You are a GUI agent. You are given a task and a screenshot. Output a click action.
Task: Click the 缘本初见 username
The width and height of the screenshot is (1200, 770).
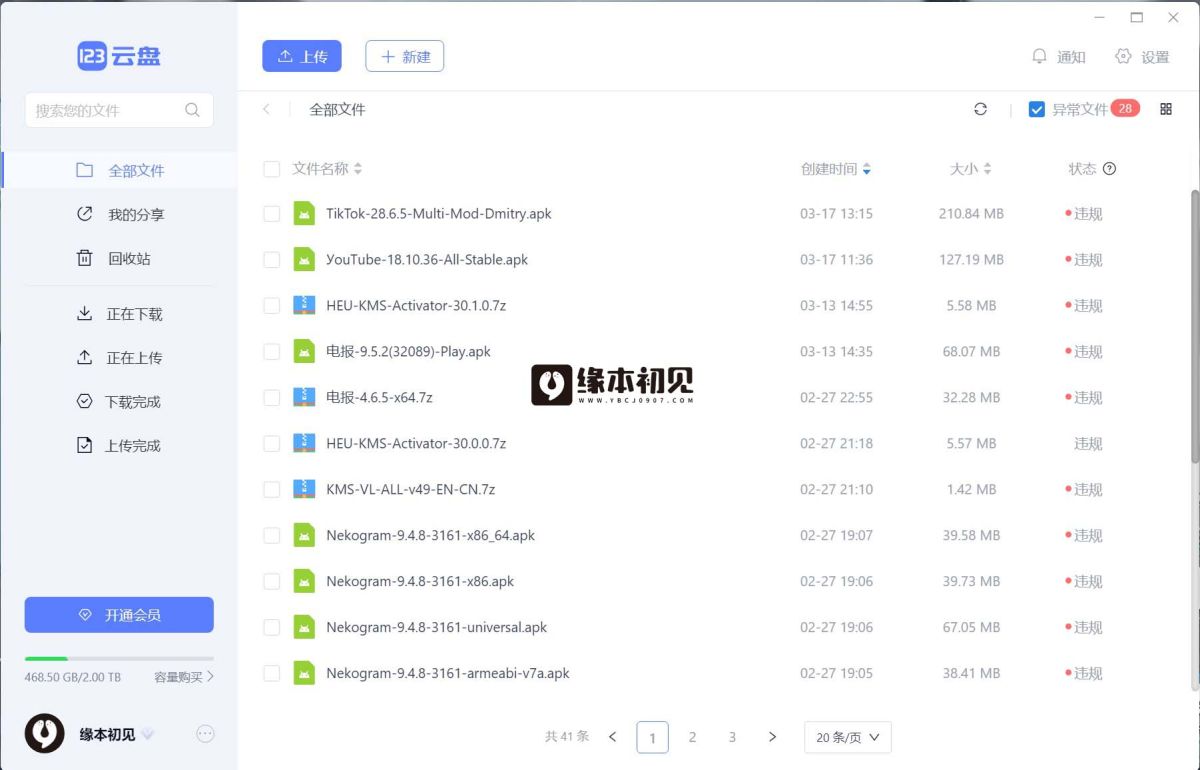click(107, 734)
